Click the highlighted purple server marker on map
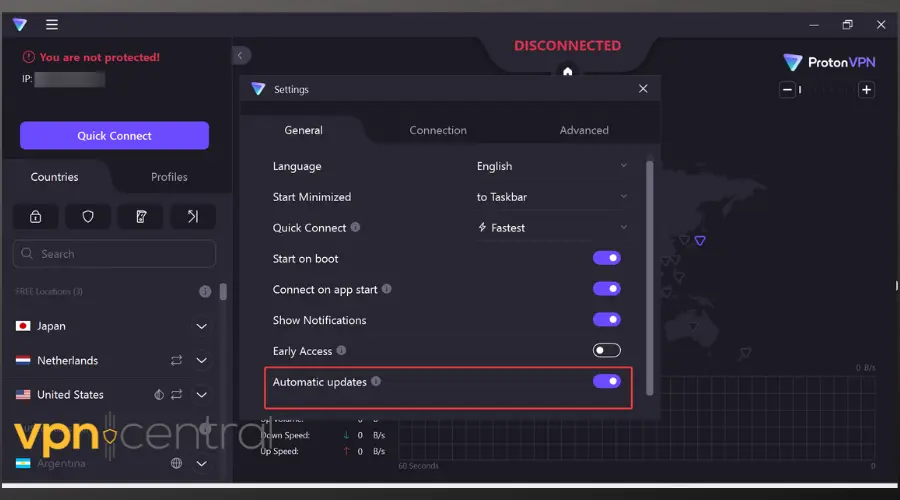Viewport: 900px width, 500px height. (700, 241)
